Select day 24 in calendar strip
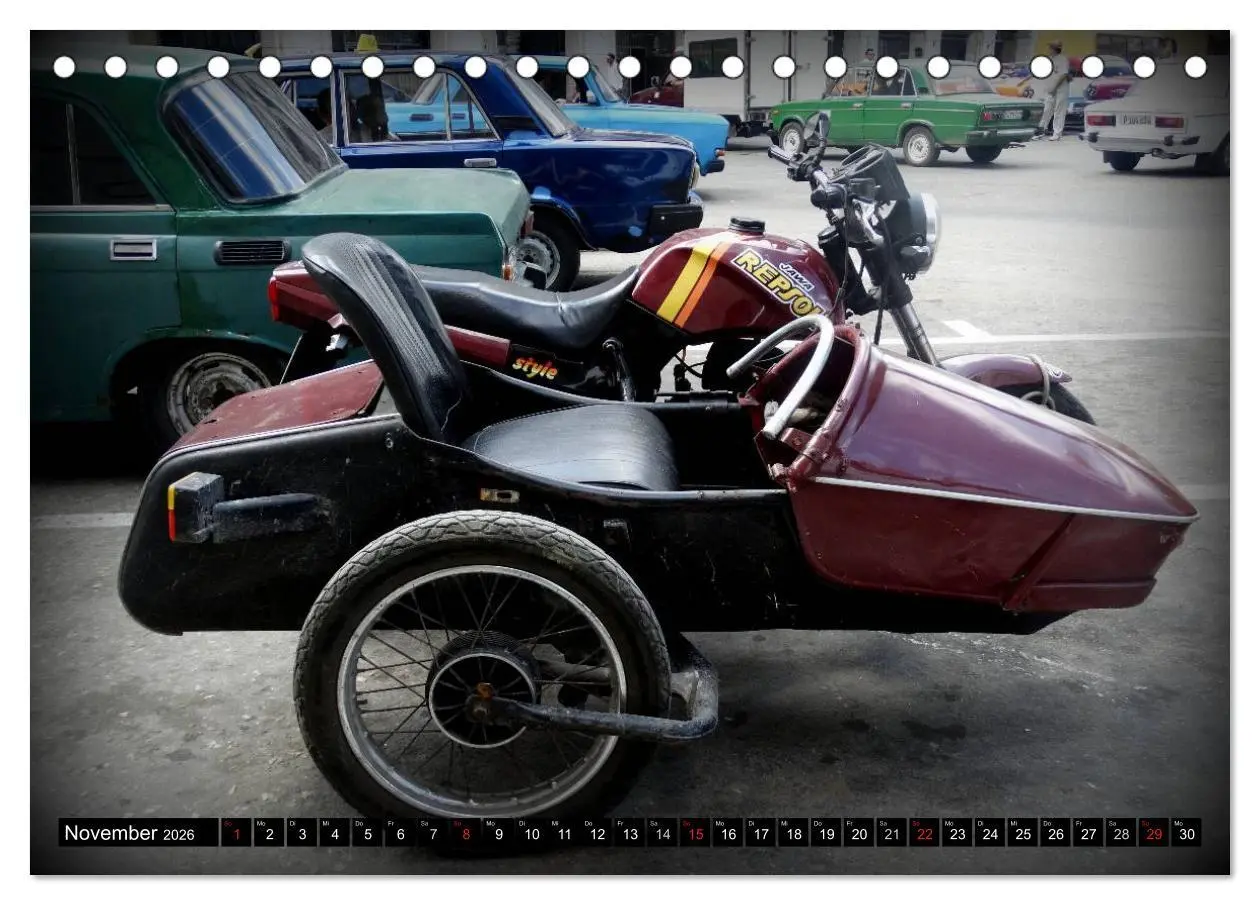Screen dimensions: 1260x905 (990, 832)
